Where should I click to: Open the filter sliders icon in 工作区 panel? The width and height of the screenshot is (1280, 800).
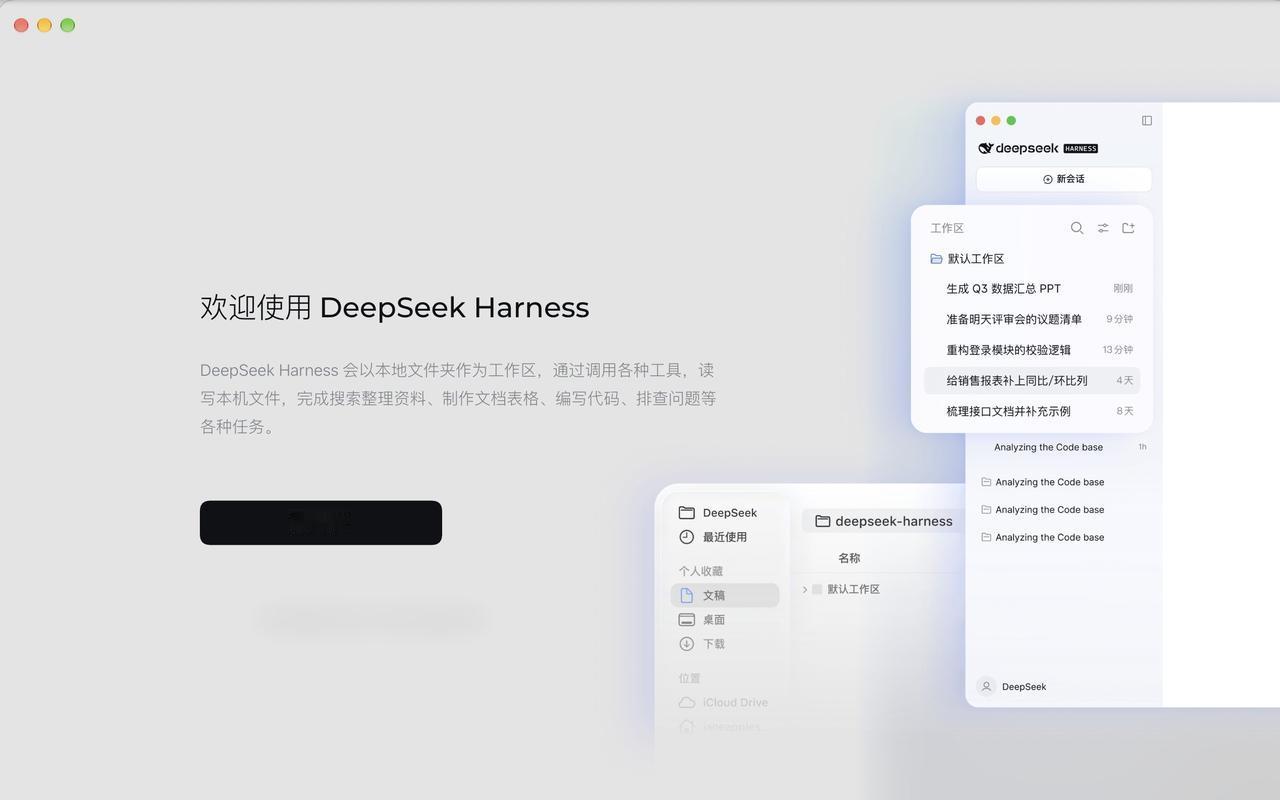1103,228
